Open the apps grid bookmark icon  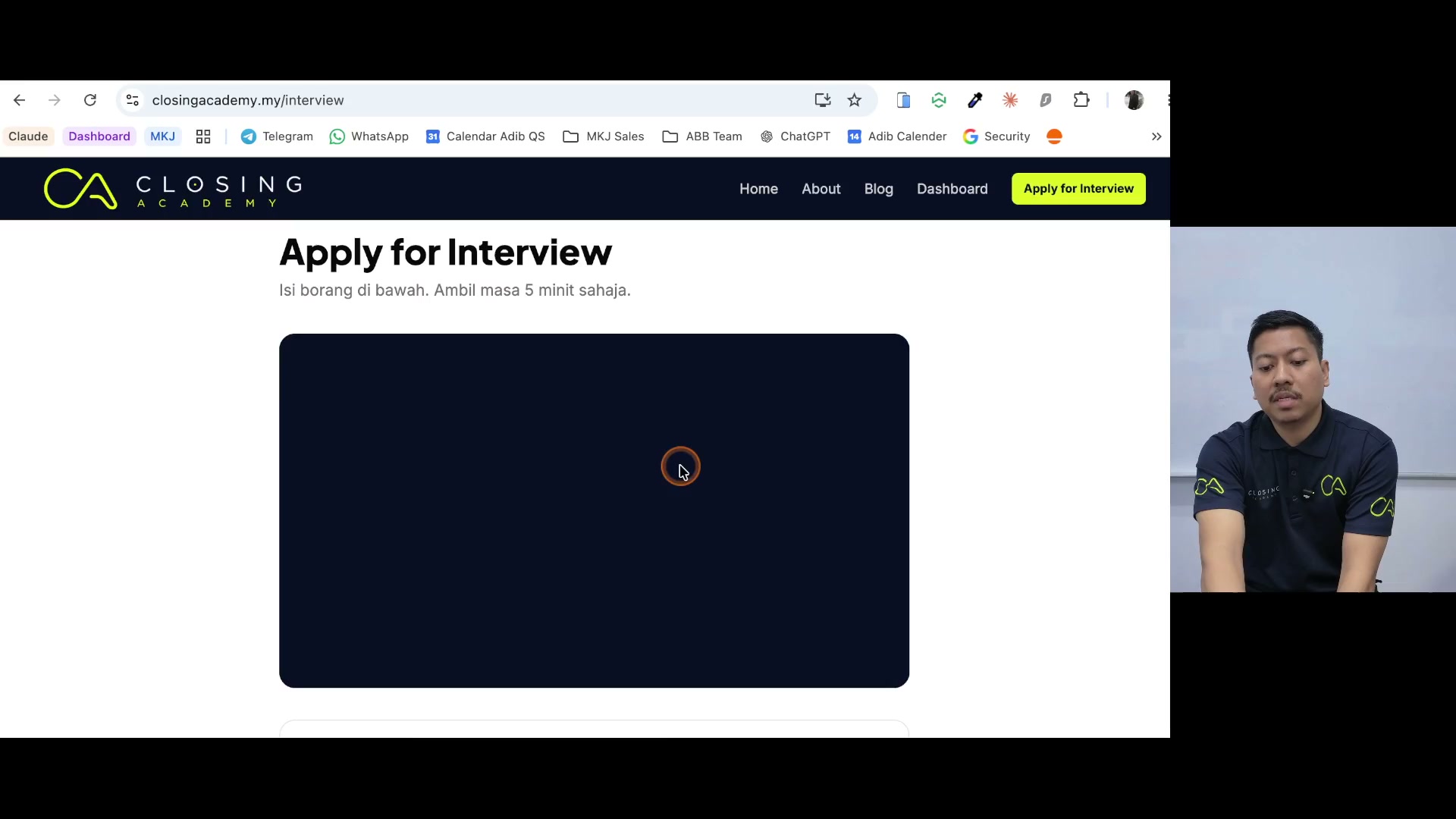(x=203, y=136)
